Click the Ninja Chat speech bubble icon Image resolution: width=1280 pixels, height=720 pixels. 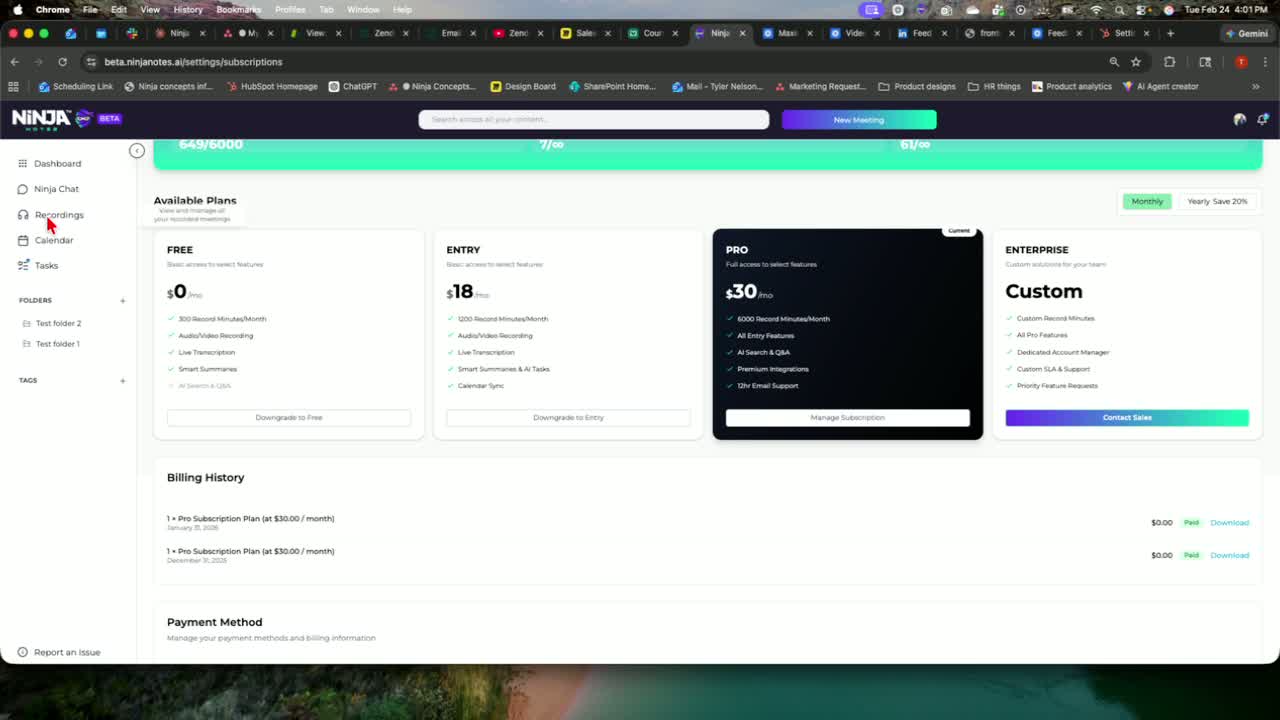[23, 189]
